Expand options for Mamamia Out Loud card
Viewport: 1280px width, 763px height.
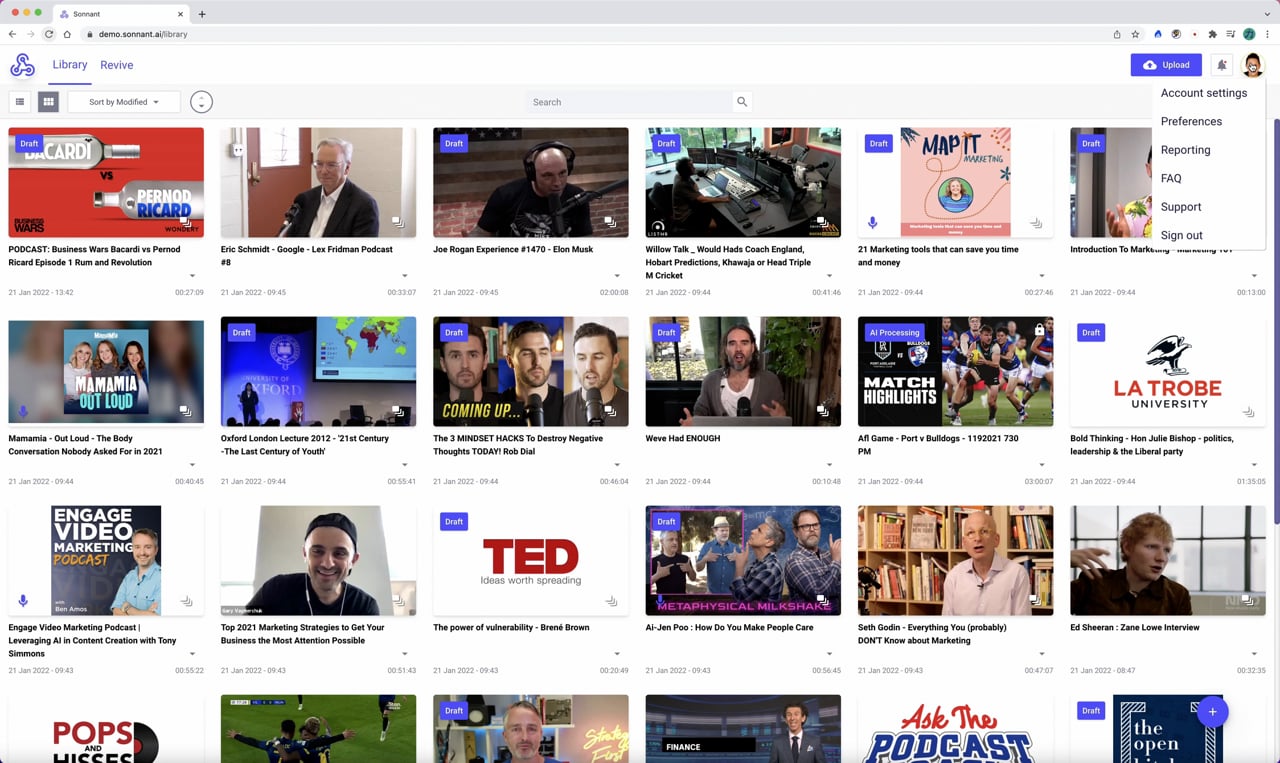[192, 465]
